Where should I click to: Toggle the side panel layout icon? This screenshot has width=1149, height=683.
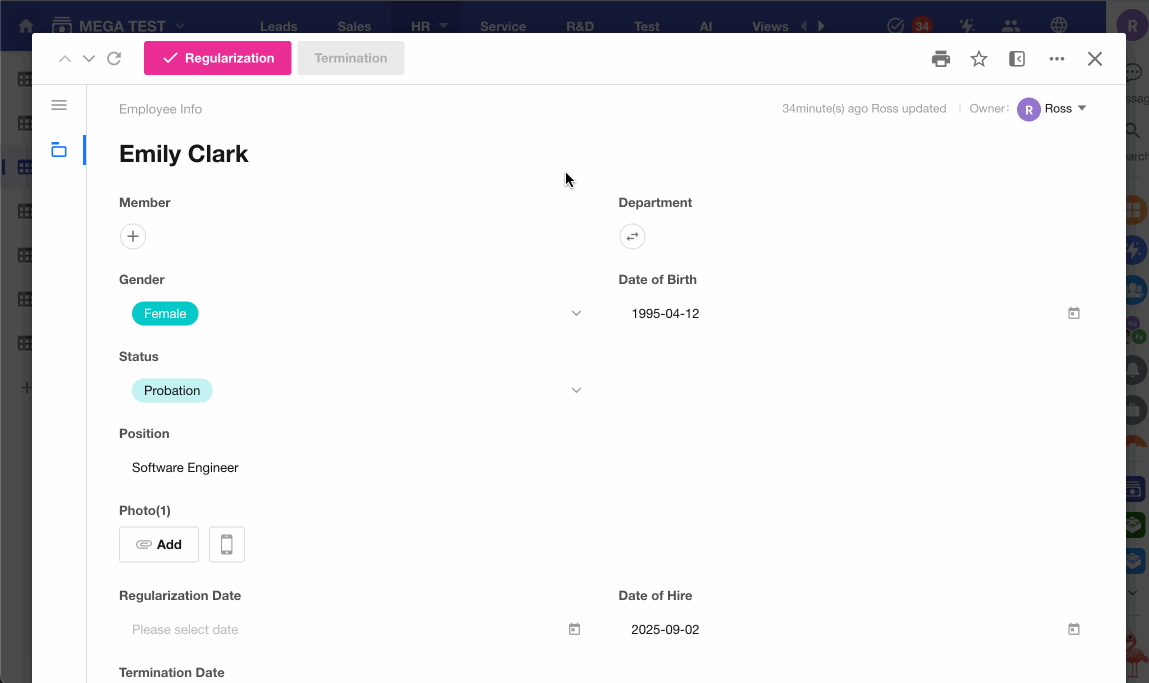click(1016, 59)
